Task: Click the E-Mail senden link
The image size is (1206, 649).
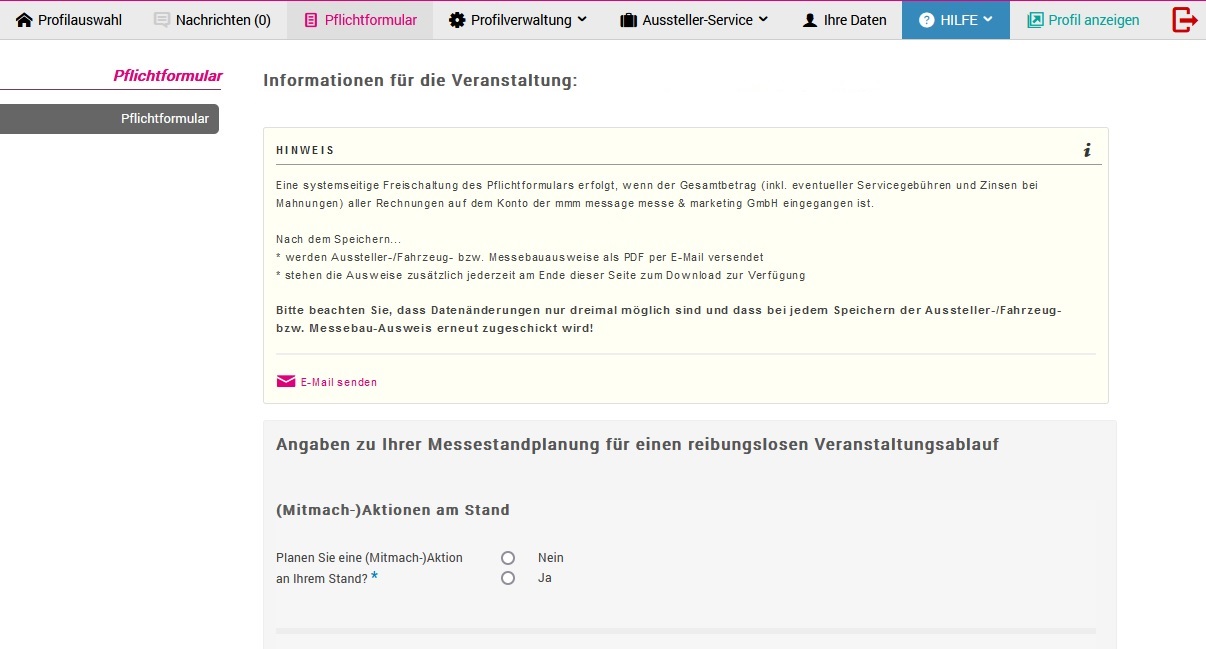Action: [338, 381]
